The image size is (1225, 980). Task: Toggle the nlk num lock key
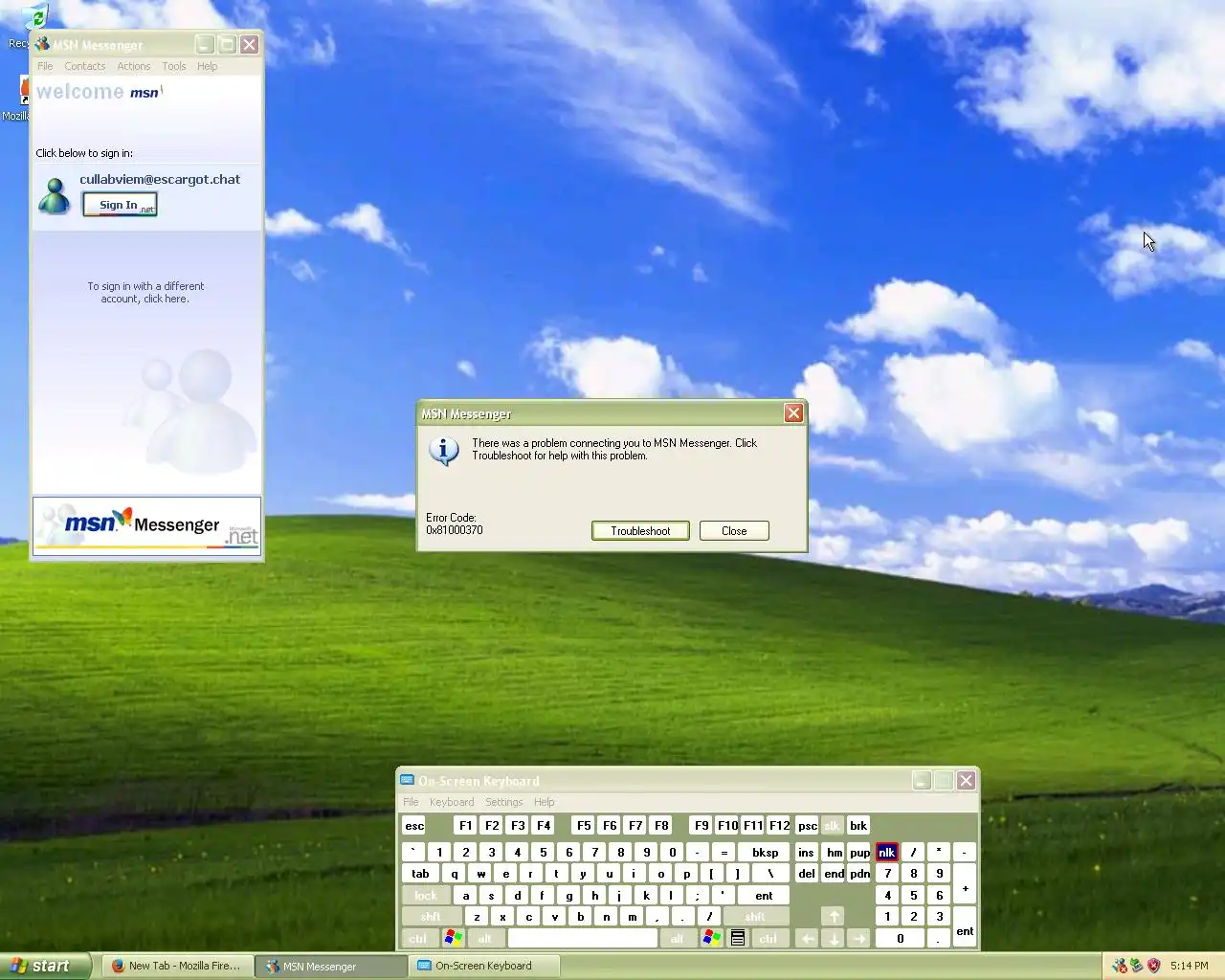point(887,852)
